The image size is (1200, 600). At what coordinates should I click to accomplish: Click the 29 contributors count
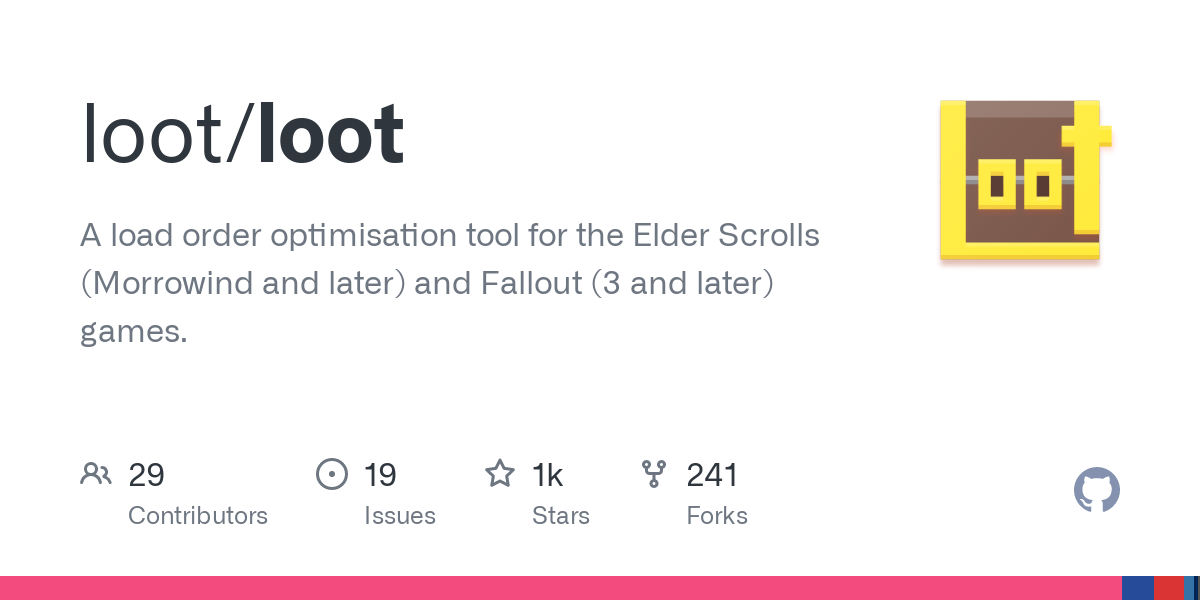[x=146, y=475]
